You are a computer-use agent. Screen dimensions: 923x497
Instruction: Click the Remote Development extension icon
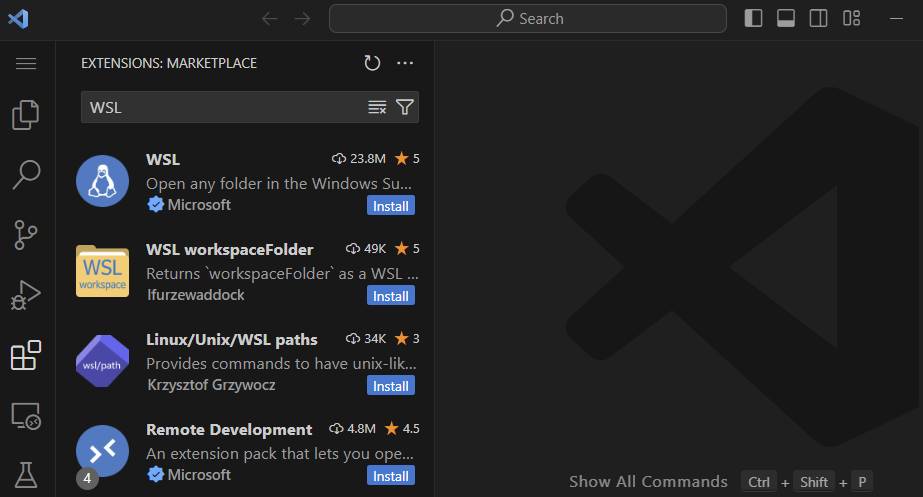tap(102, 451)
